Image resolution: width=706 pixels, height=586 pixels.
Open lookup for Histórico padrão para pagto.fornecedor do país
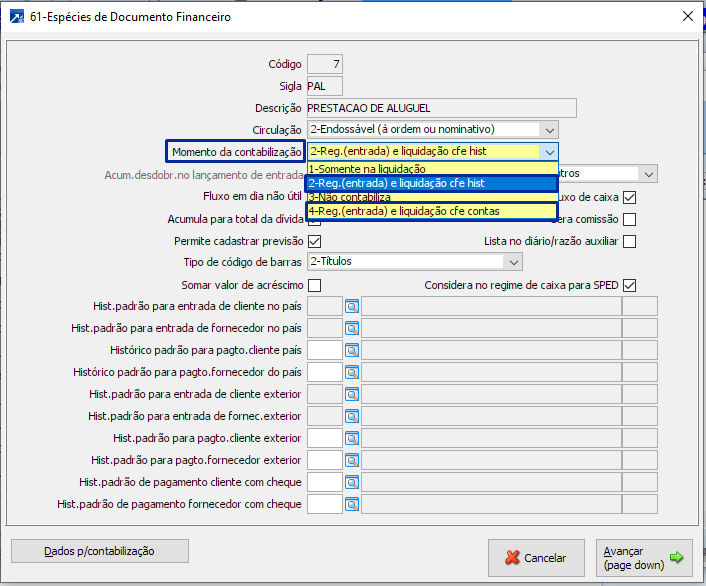pos(352,372)
